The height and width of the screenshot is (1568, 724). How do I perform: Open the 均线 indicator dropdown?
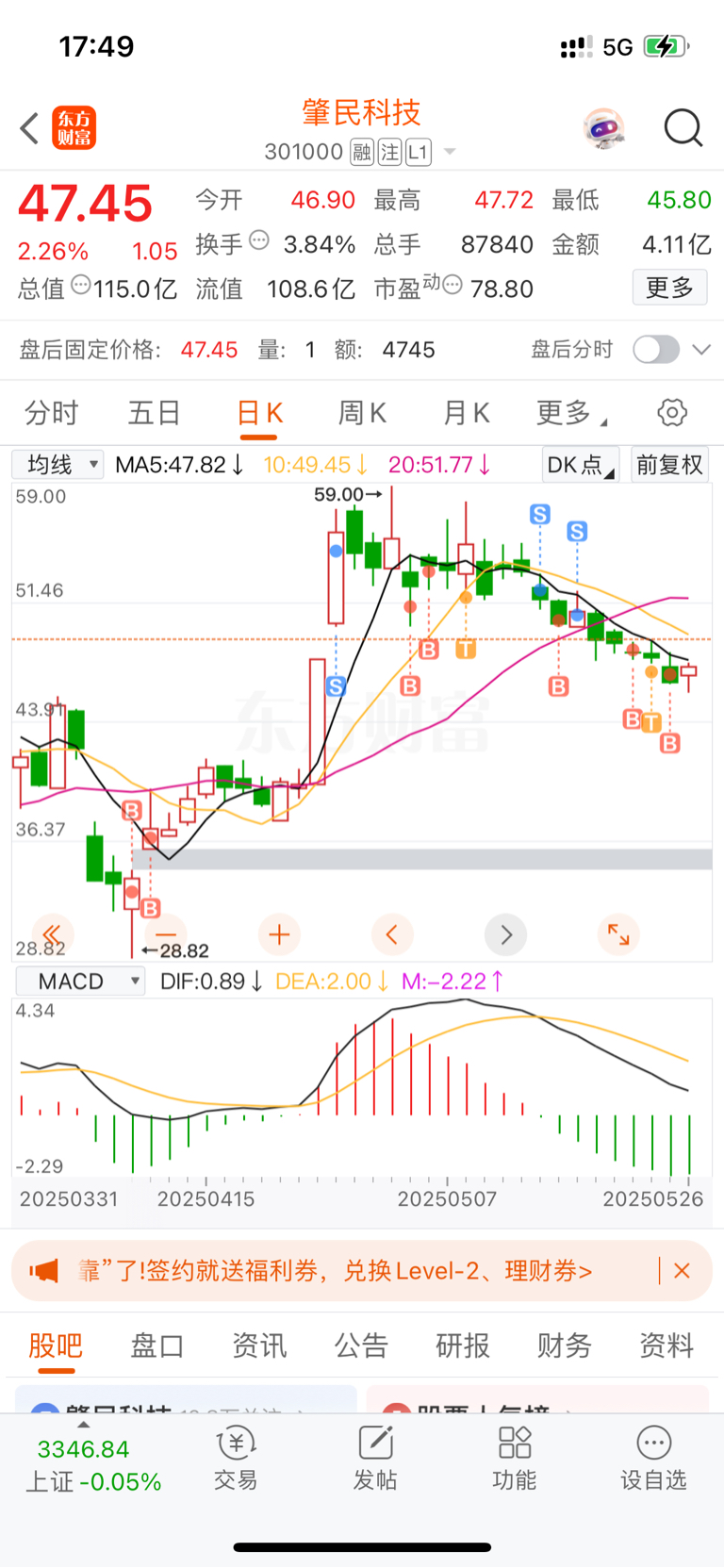click(x=58, y=465)
